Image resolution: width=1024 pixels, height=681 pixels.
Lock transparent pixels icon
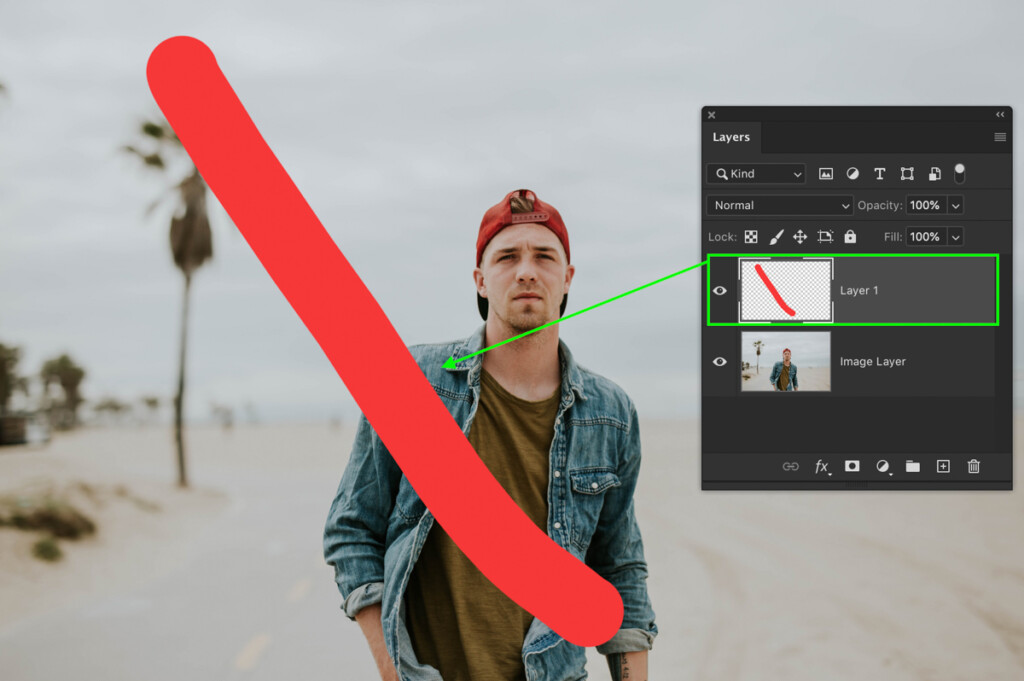pyautogui.click(x=751, y=237)
